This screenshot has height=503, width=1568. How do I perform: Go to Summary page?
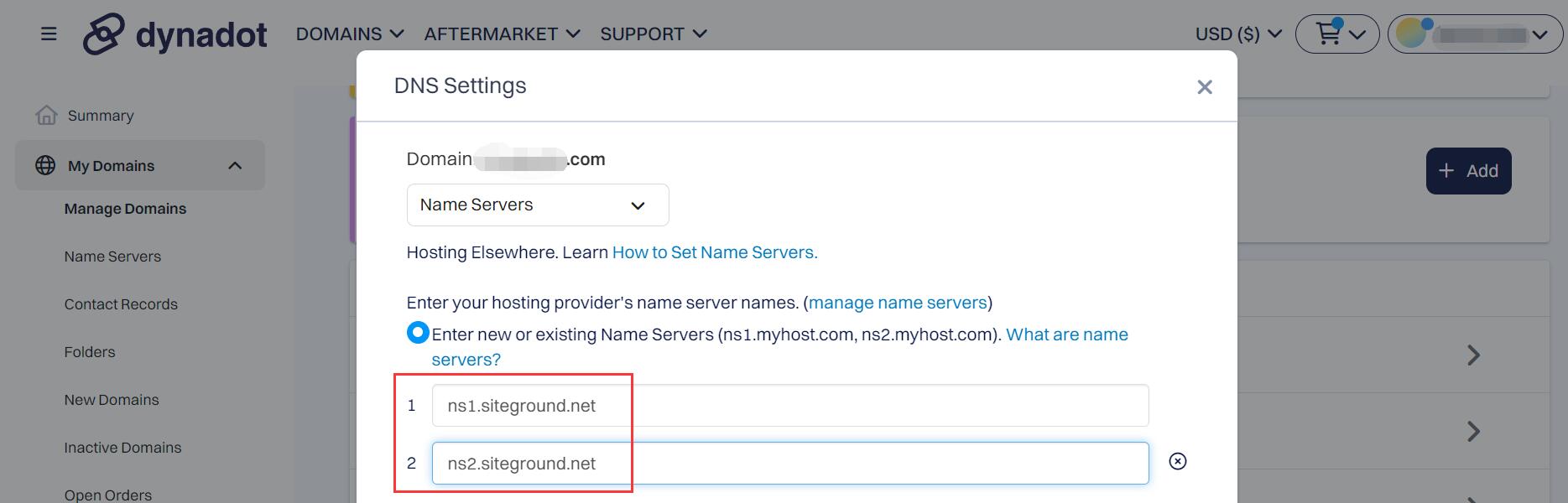point(101,116)
